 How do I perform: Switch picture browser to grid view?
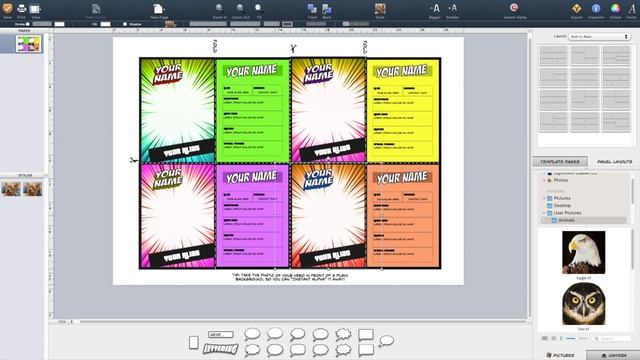tap(553, 338)
